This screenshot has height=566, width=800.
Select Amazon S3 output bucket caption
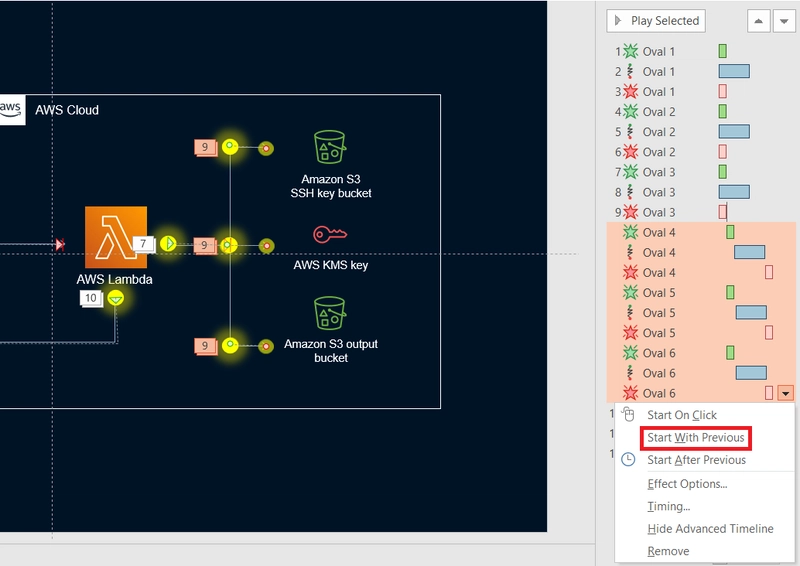point(331,351)
